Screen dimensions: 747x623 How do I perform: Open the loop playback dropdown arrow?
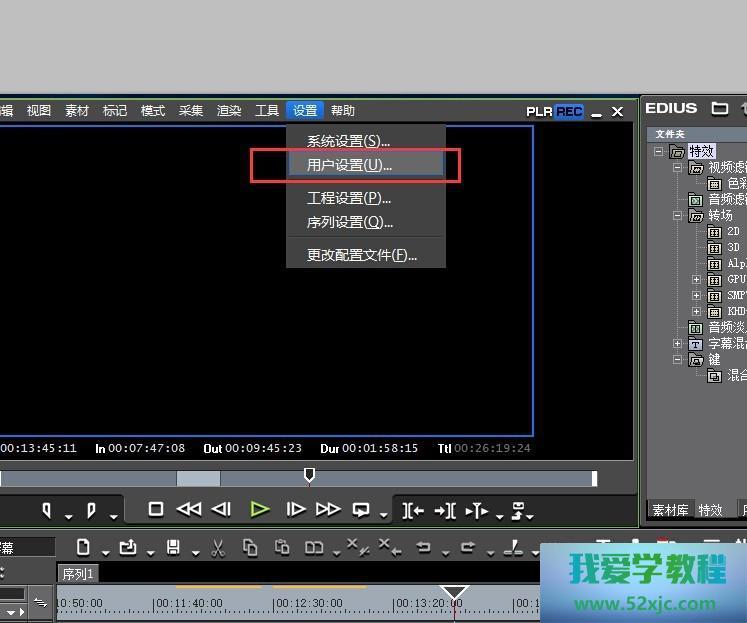(x=384, y=516)
